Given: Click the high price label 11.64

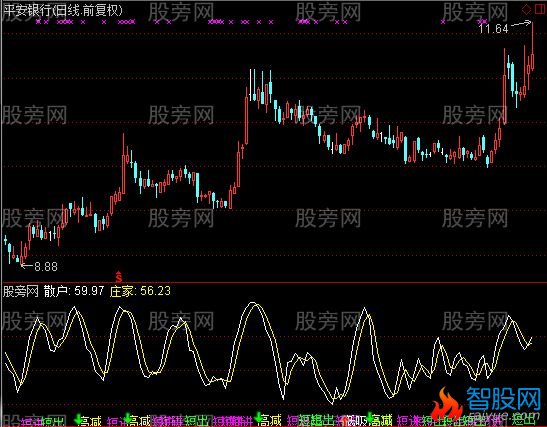Looking at the screenshot, I should (x=493, y=29).
